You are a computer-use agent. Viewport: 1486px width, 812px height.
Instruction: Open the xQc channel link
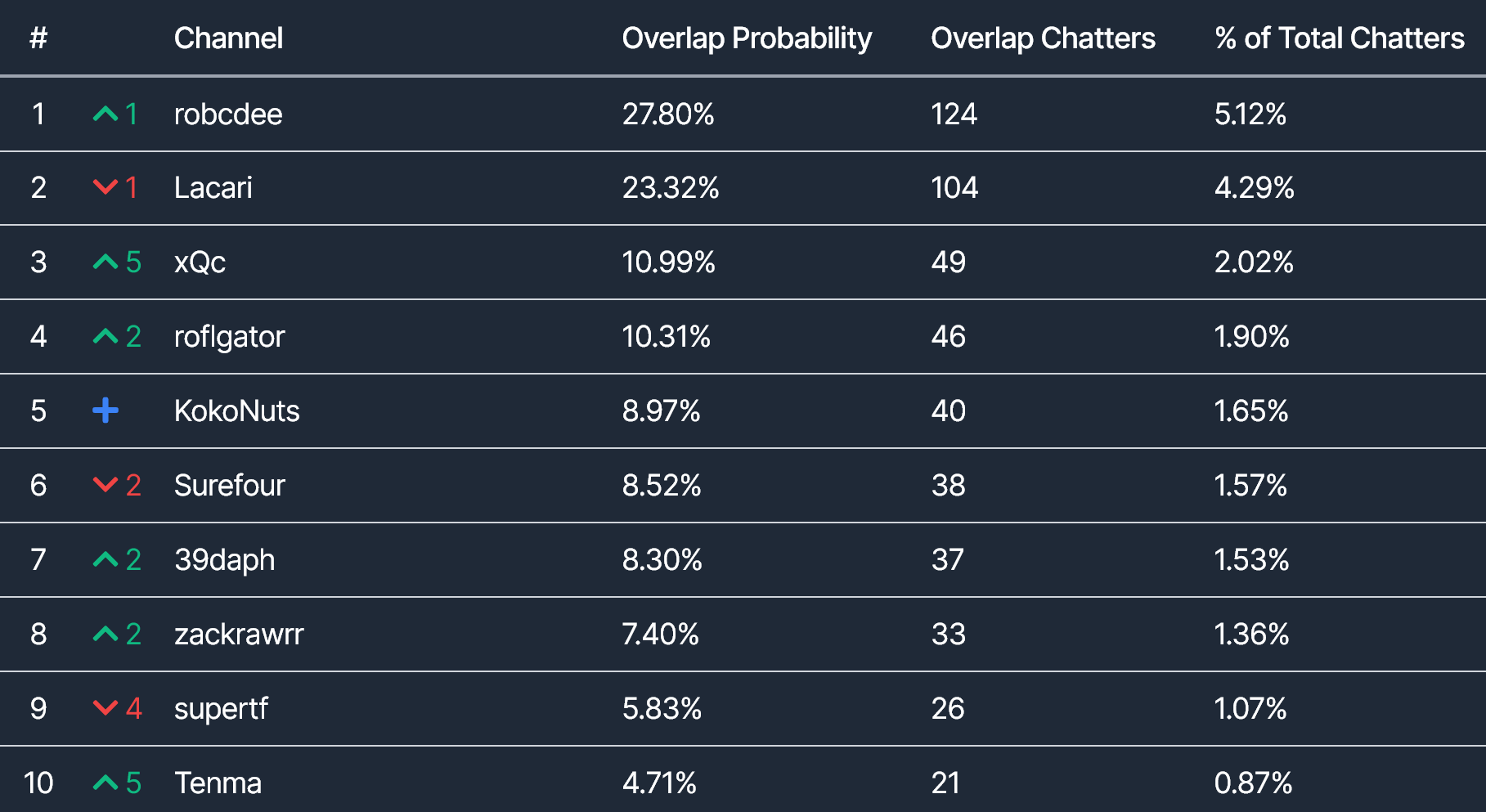pyautogui.click(x=200, y=262)
